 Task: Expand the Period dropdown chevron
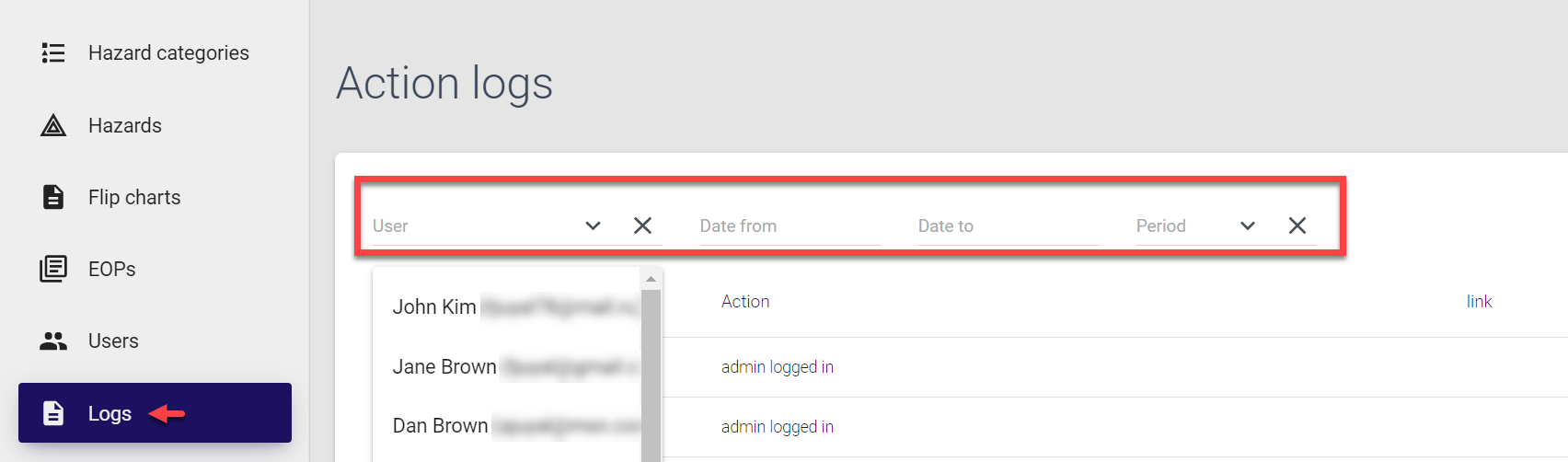1247,225
